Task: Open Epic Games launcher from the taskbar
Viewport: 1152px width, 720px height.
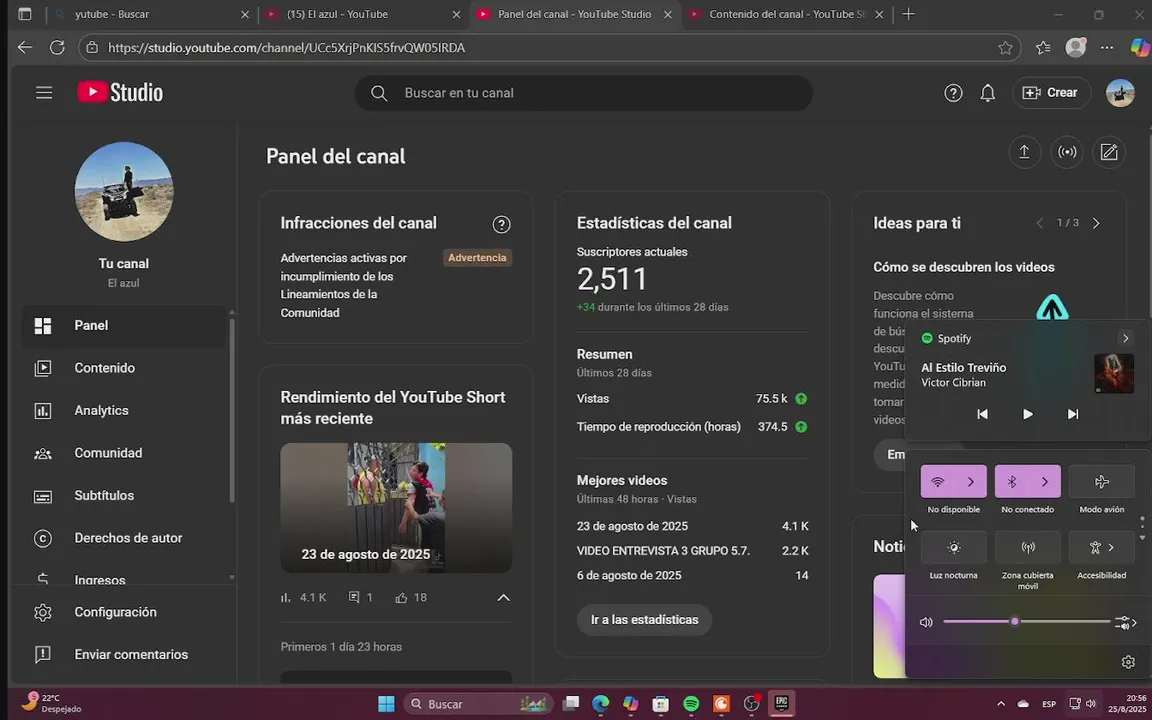Action: pyautogui.click(x=781, y=704)
